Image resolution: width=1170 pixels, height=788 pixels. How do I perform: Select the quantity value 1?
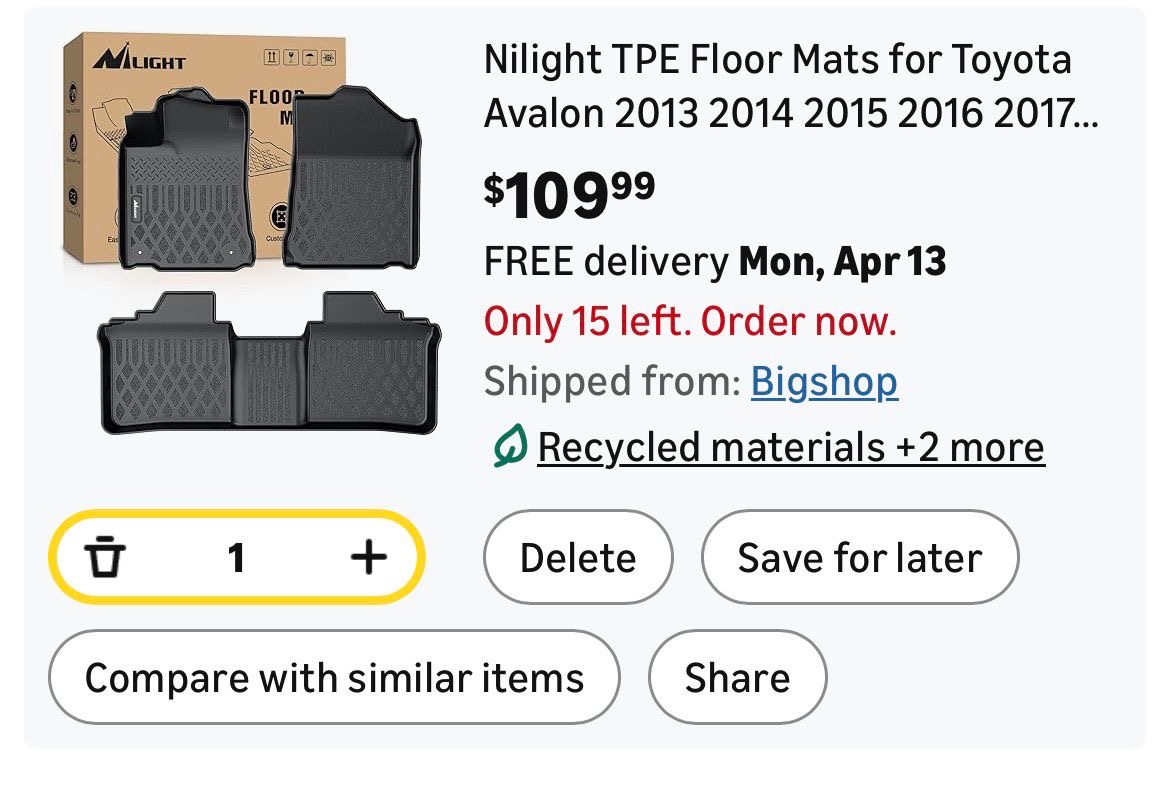(x=236, y=557)
